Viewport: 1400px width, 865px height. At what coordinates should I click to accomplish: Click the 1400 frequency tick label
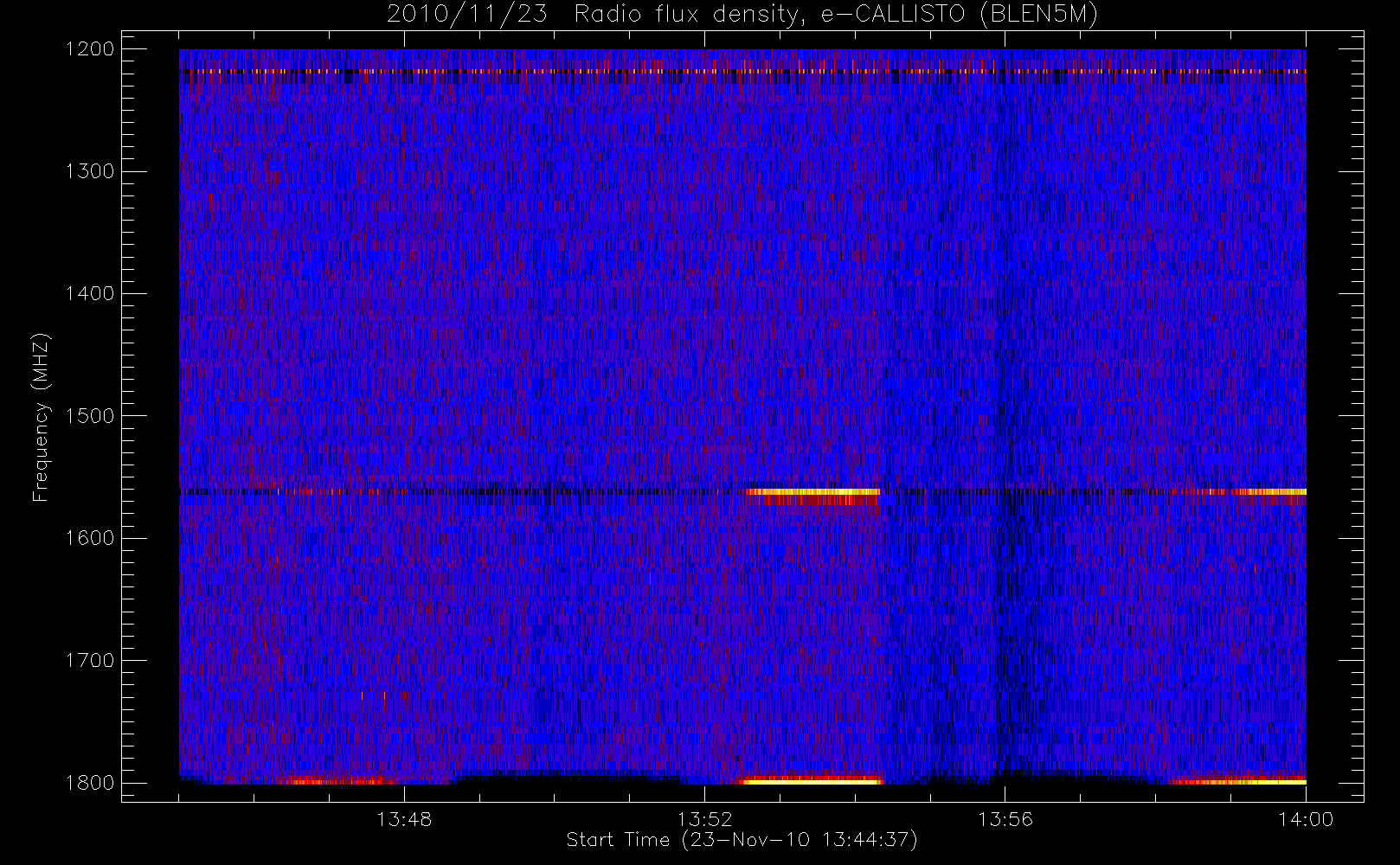point(90,294)
